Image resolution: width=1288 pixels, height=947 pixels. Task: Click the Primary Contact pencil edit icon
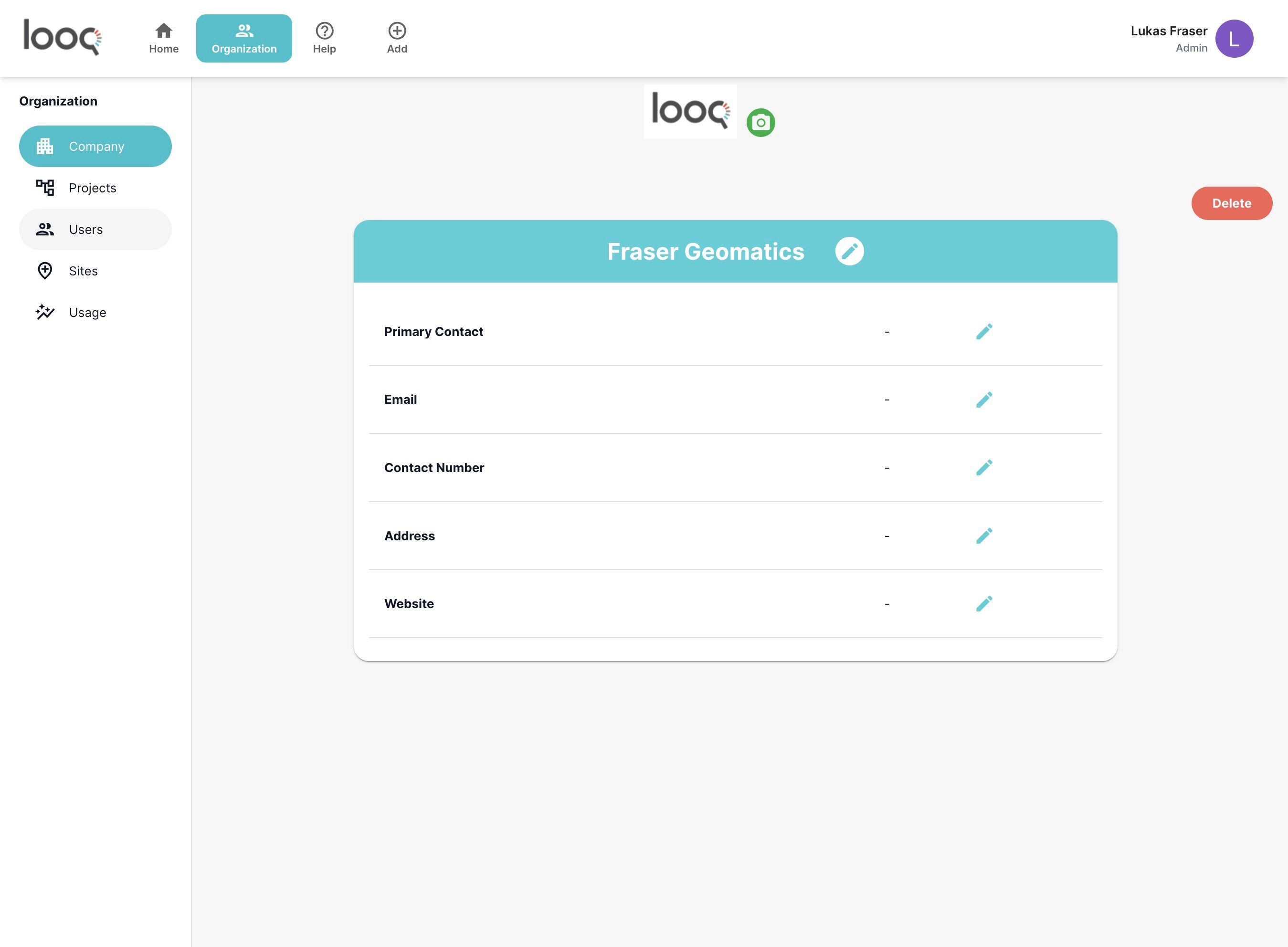pyautogui.click(x=983, y=332)
